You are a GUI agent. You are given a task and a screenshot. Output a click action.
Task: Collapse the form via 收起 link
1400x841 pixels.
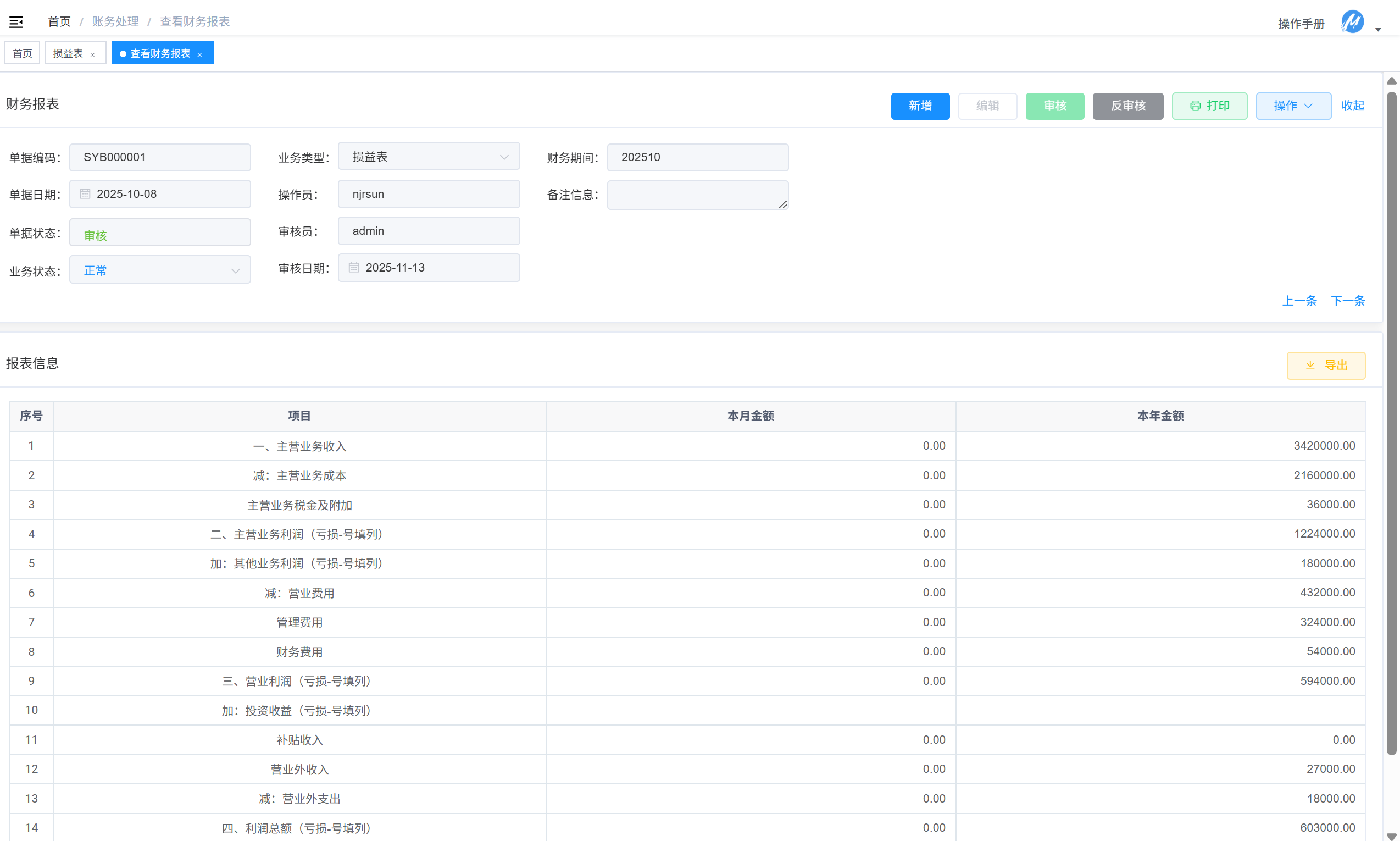coord(1352,106)
